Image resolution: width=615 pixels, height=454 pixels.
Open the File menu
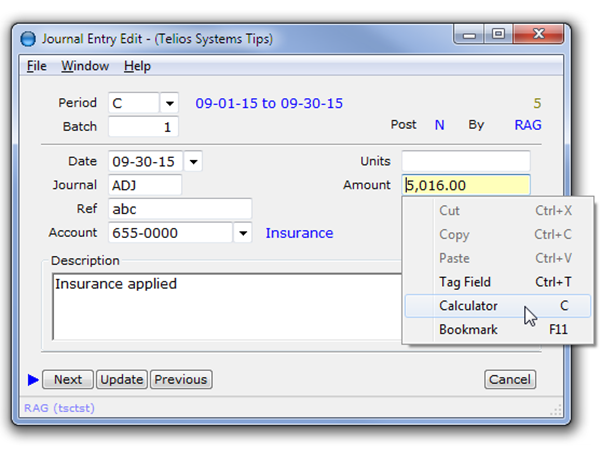click(x=37, y=66)
